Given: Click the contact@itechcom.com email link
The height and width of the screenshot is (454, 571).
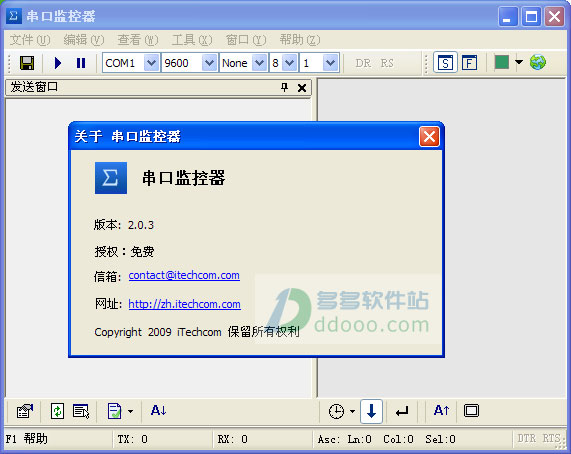Looking at the screenshot, I should [184, 275].
